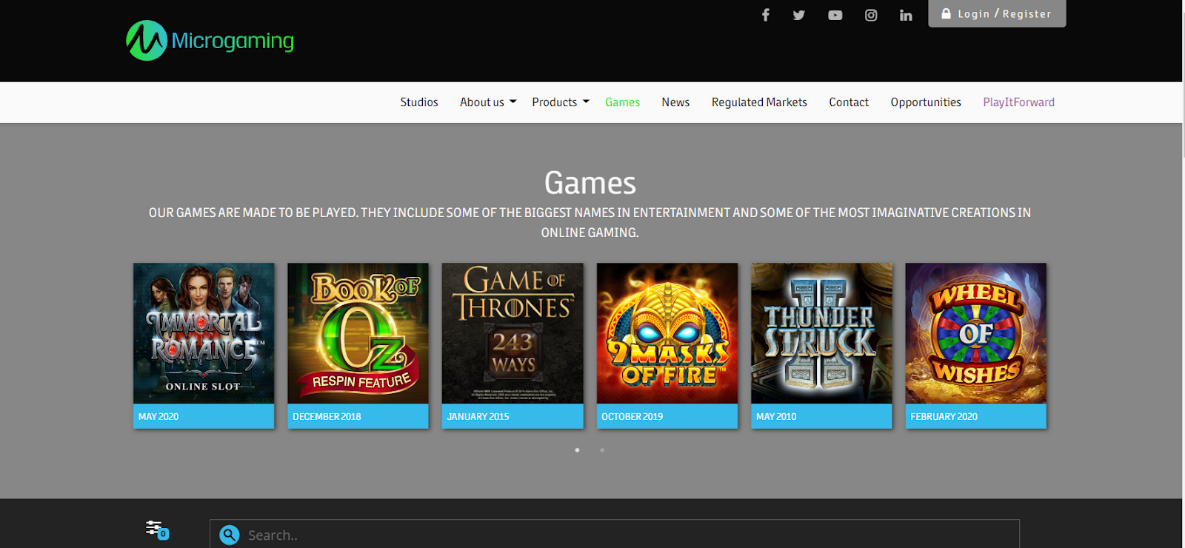This screenshot has width=1185, height=548.
Task: Expand the Products dropdown
Action: (x=560, y=102)
